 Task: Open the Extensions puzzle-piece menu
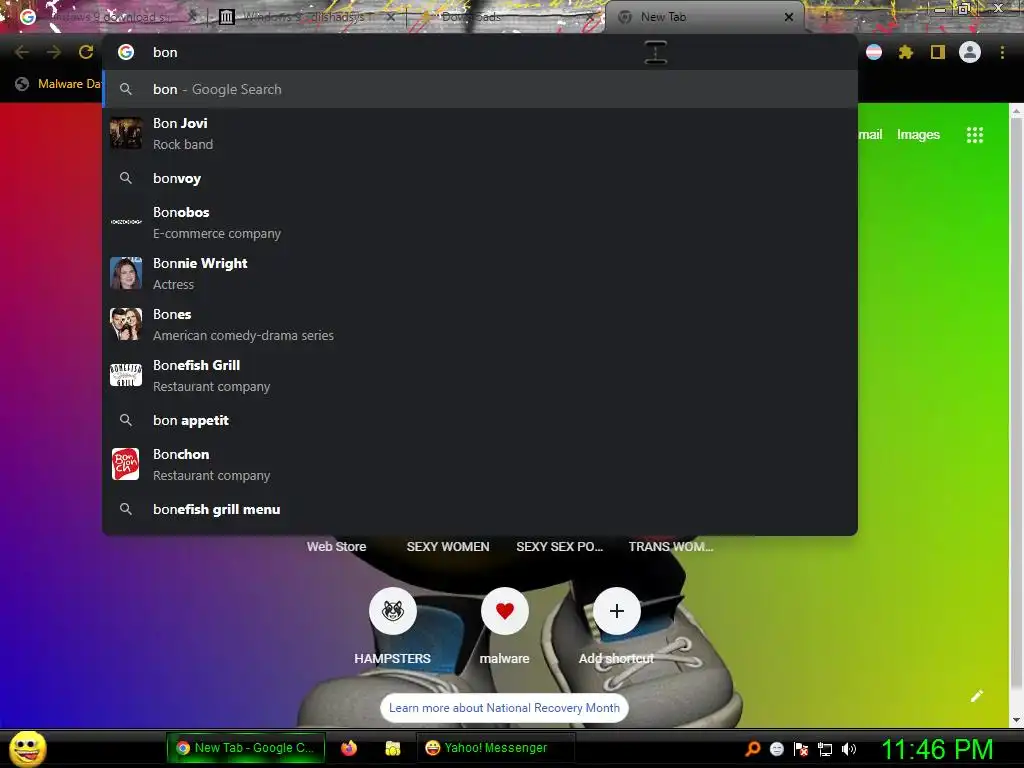click(906, 52)
